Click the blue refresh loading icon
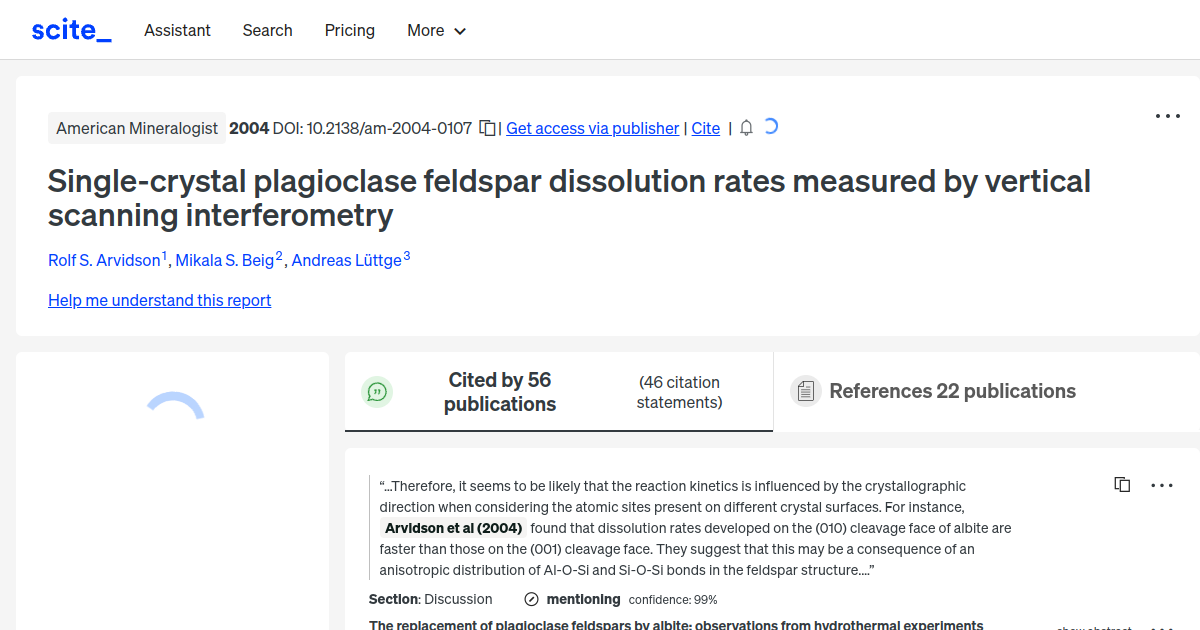The width and height of the screenshot is (1200, 630). (x=770, y=127)
